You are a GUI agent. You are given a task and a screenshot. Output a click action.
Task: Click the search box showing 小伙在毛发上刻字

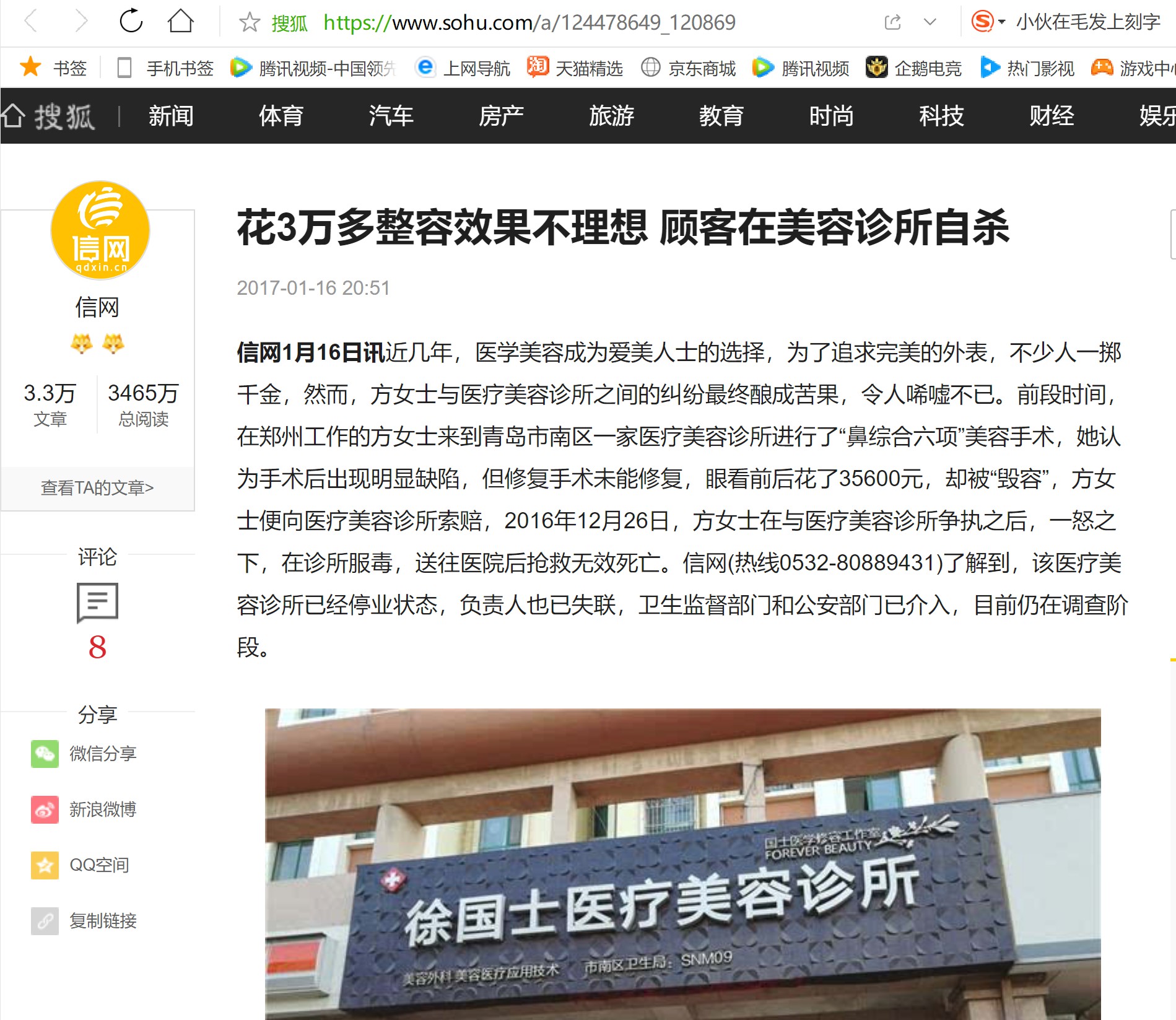pos(1088,22)
